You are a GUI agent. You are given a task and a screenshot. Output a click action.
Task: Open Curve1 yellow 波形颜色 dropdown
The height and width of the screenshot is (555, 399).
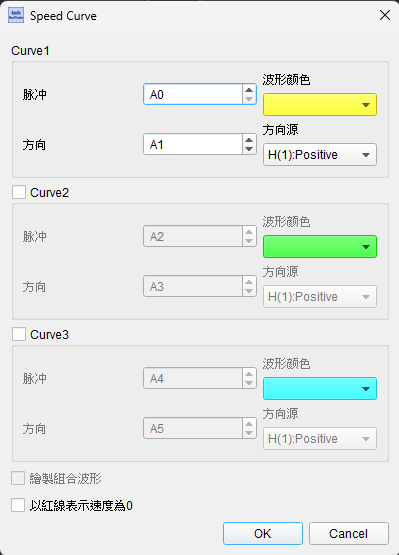pos(320,104)
